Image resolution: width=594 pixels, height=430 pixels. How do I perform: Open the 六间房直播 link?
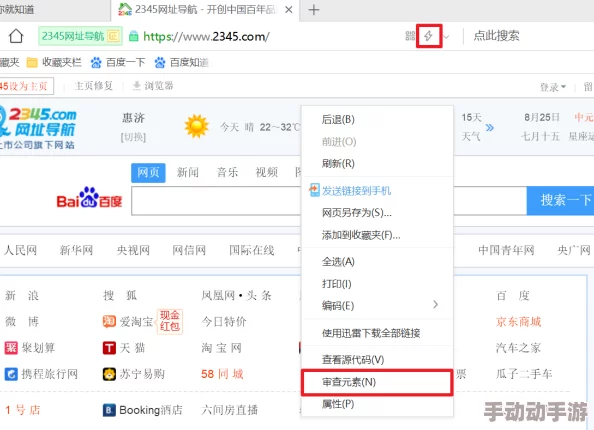point(230,410)
